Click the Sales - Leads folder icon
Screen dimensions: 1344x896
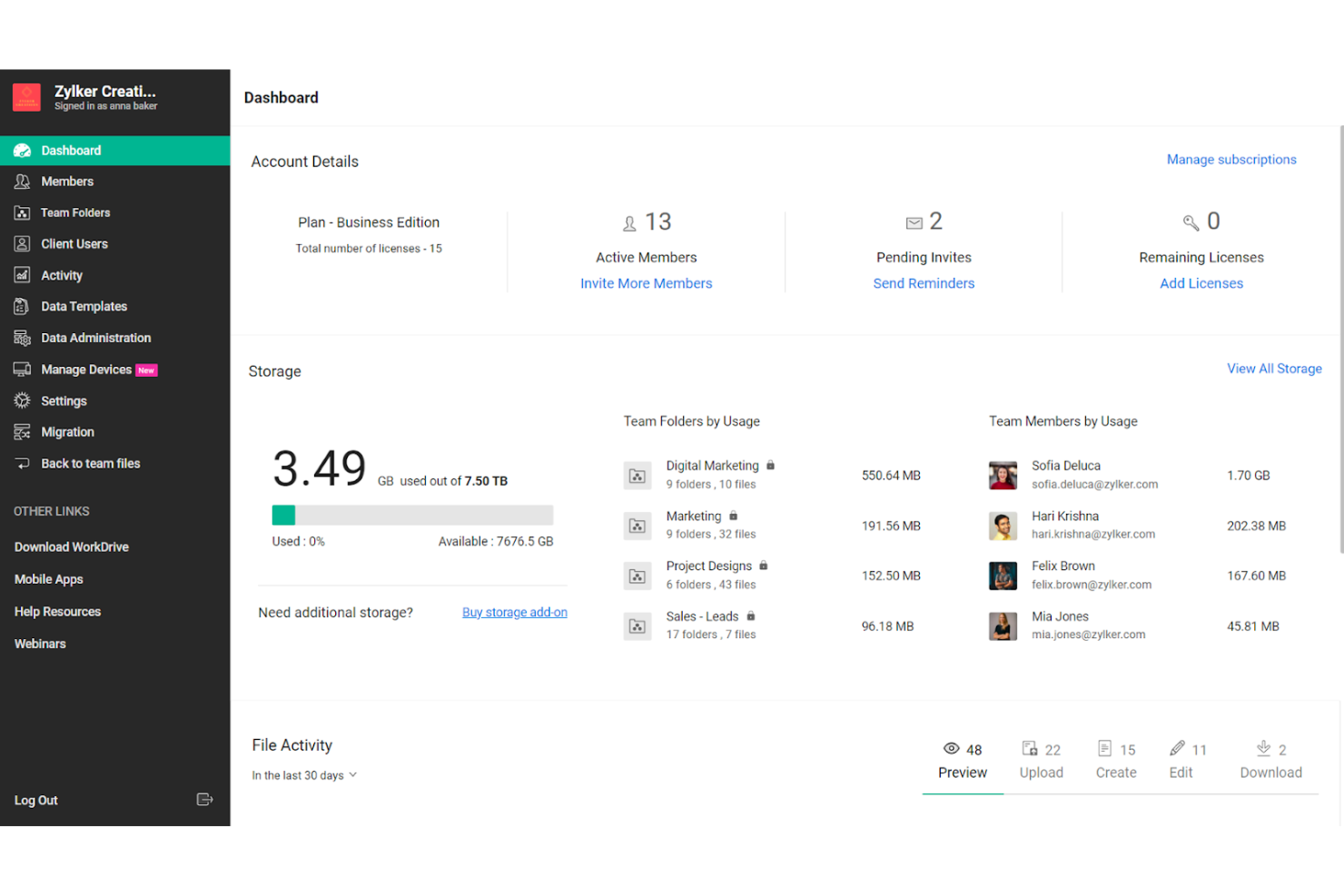(x=637, y=626)
